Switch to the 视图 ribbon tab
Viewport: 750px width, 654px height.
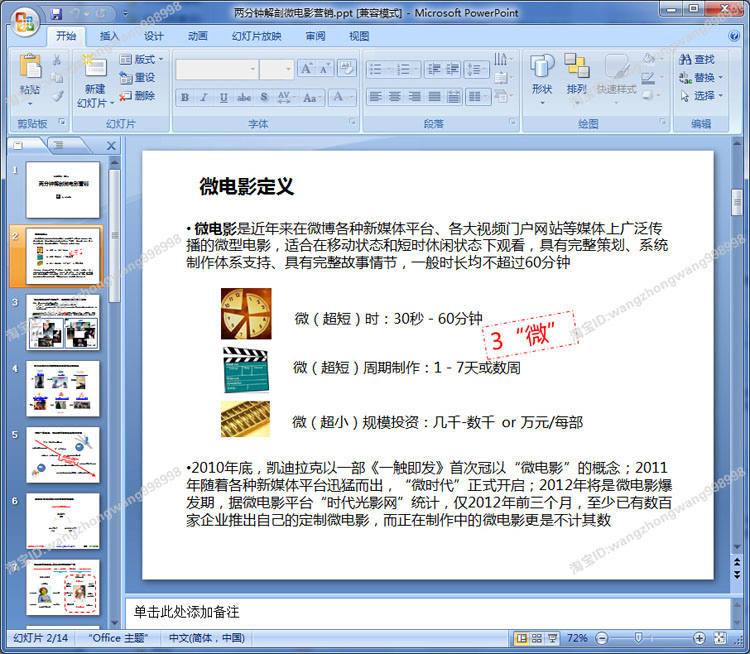pyautogui.click(x=359, y=36)
